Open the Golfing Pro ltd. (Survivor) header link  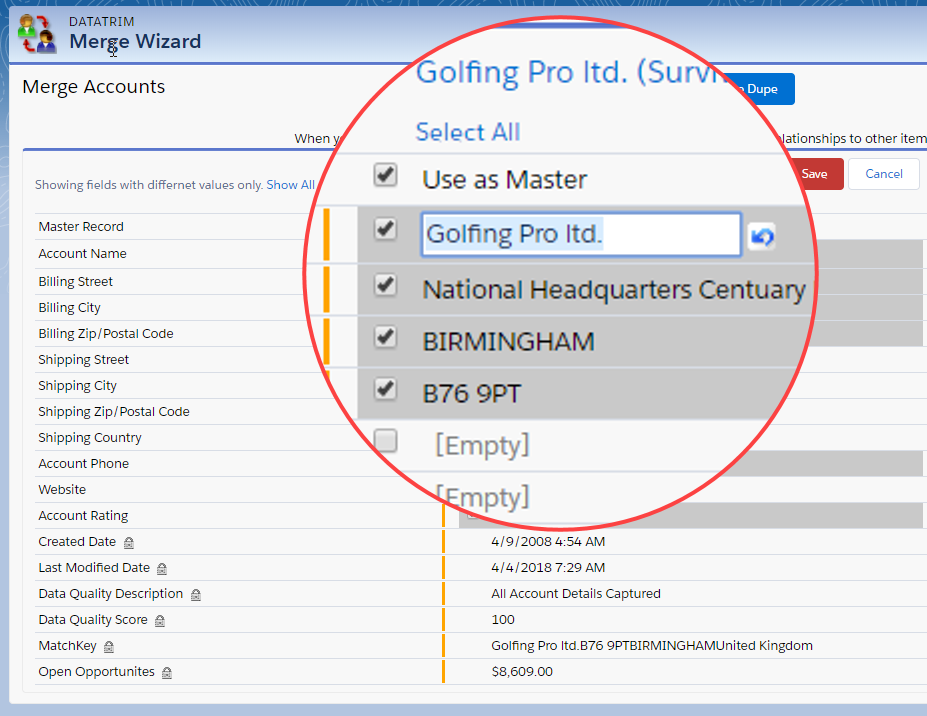click(571, 73)
